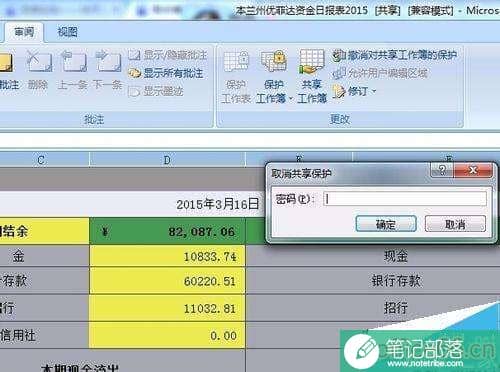500x372 pixels.
Task: Close the 取消共享保护 dialog
Action: [x=473, y=170]
